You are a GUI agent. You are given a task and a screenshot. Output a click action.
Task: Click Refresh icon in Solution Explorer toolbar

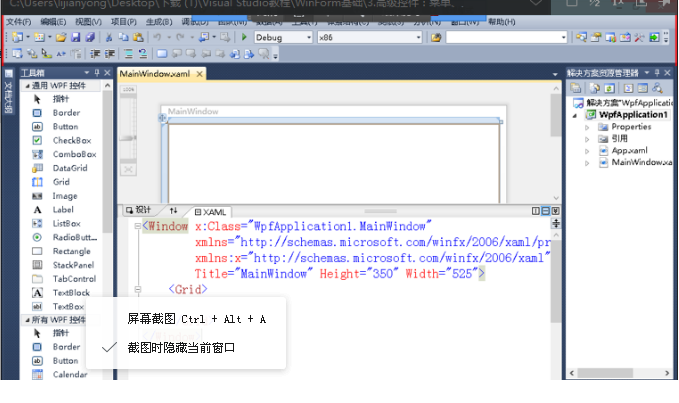[x=609, y=88]
